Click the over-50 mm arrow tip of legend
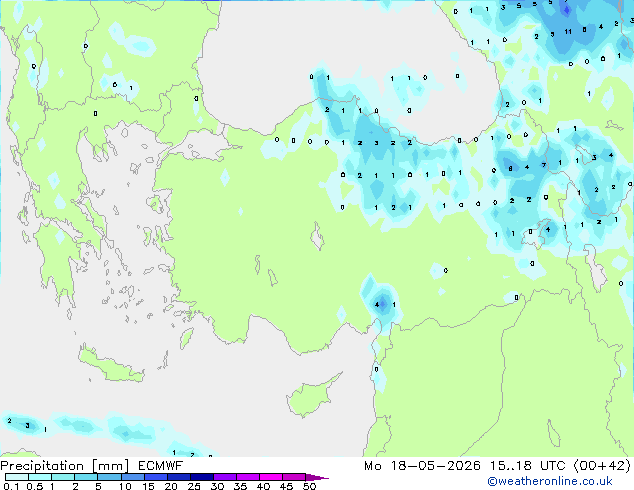Viewport: 634px width, 490px height. pos(317,477)
